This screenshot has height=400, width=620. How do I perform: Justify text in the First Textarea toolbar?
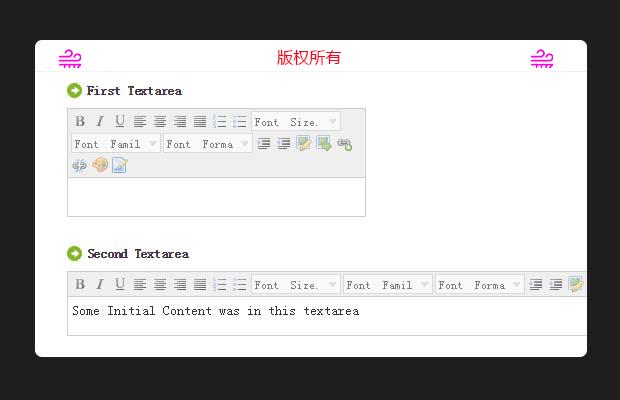pyautogui.click(x=200, y=122)
